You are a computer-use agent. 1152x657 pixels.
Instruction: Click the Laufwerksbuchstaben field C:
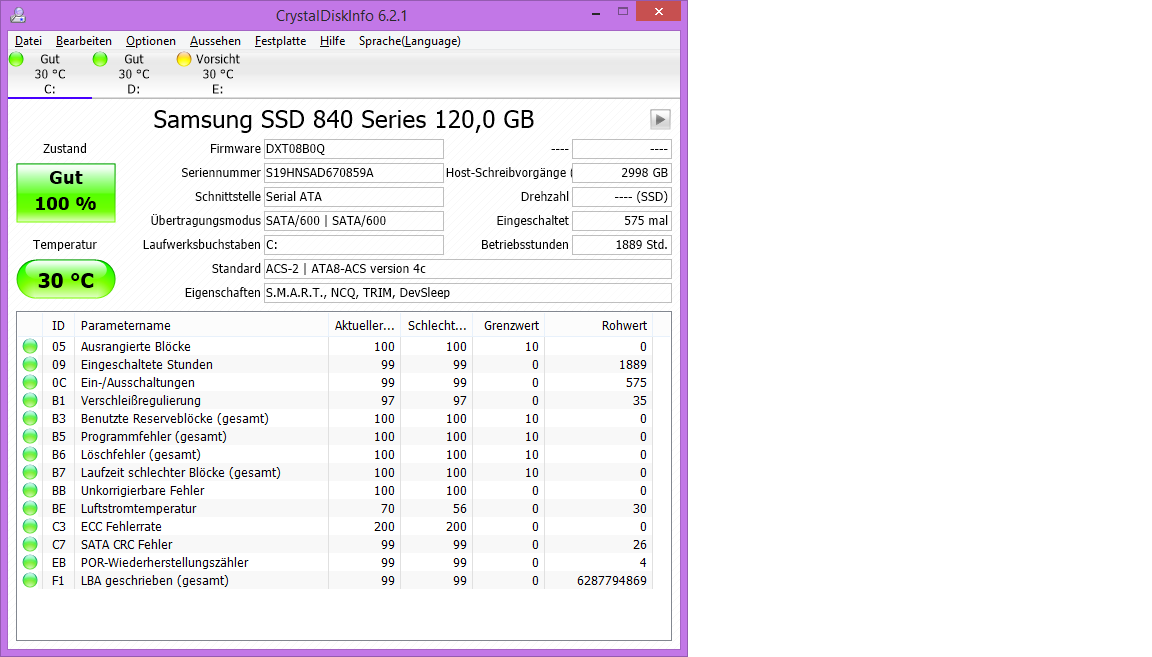(x=353, y=245)
